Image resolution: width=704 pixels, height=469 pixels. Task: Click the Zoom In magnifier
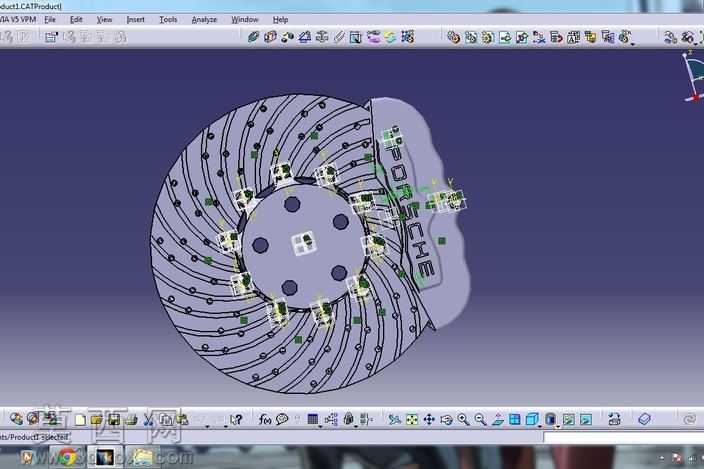463,419
